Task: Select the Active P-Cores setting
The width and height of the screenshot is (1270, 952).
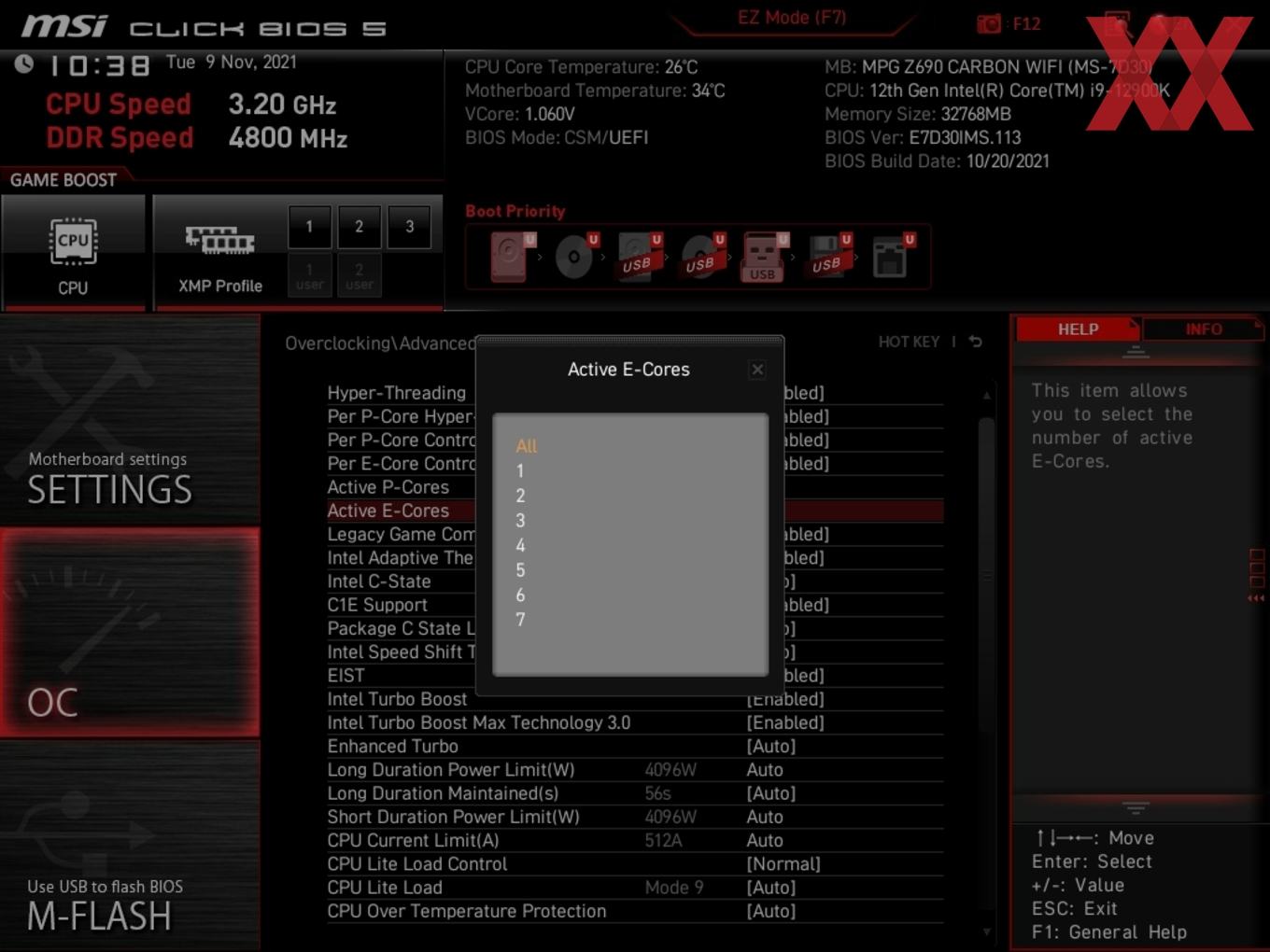Action: tap(388, 487)
